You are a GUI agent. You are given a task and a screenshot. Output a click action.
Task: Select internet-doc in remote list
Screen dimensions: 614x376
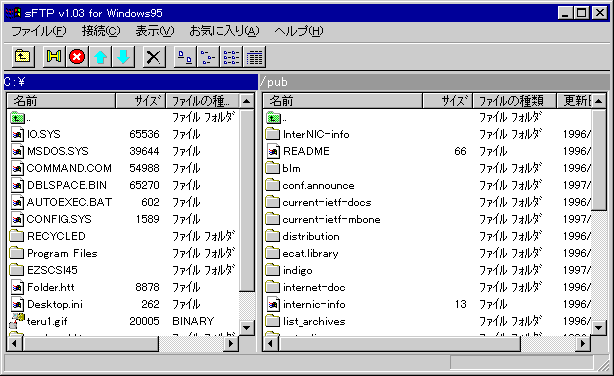tap(314, 287)
